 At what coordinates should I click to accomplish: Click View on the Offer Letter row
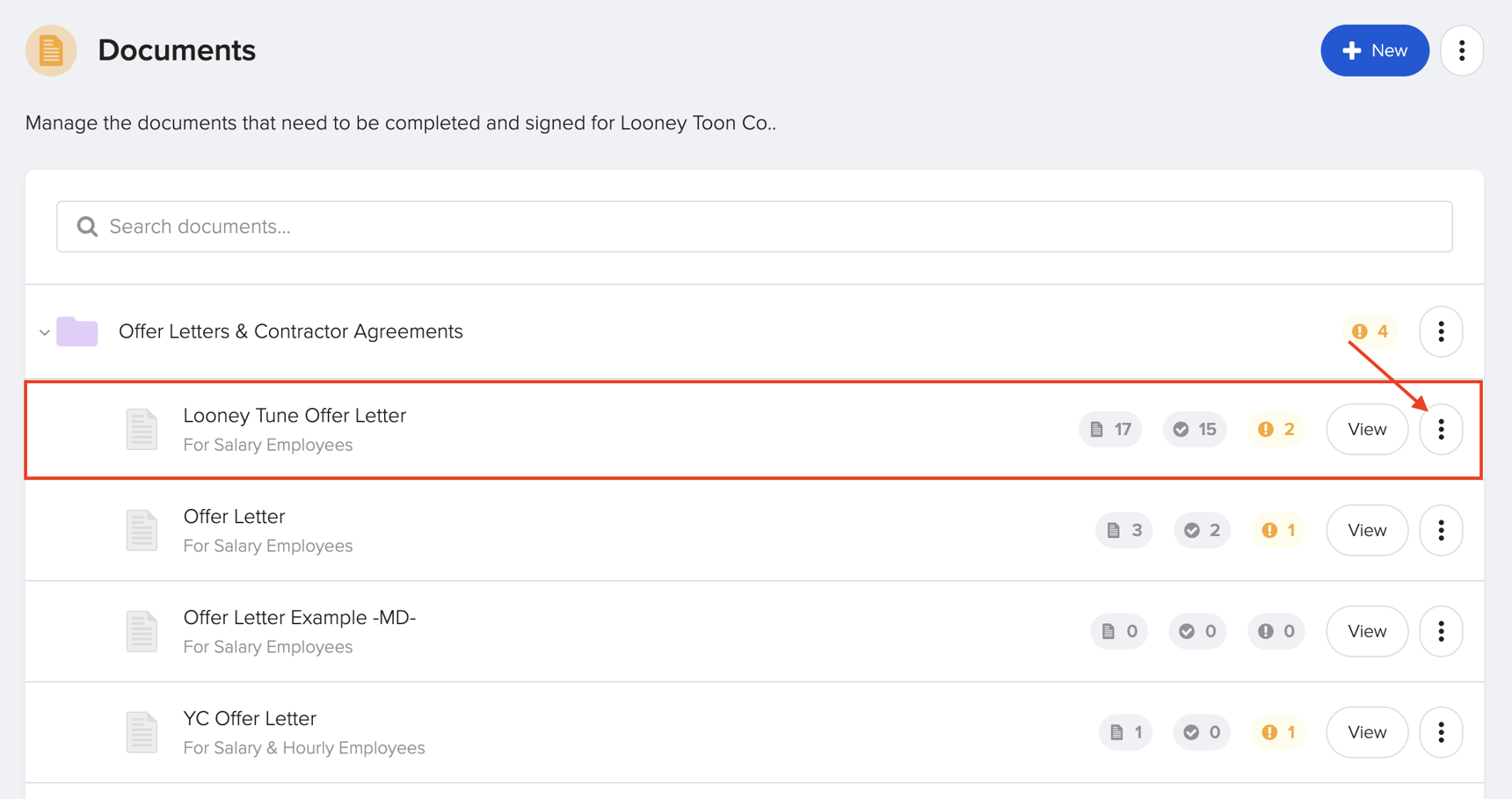click(x=1366, y=530)
